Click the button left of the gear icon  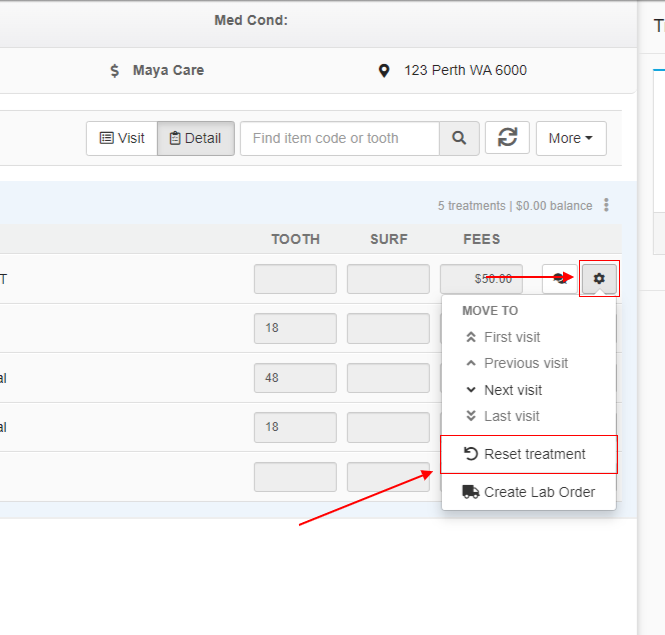(559, 279)
